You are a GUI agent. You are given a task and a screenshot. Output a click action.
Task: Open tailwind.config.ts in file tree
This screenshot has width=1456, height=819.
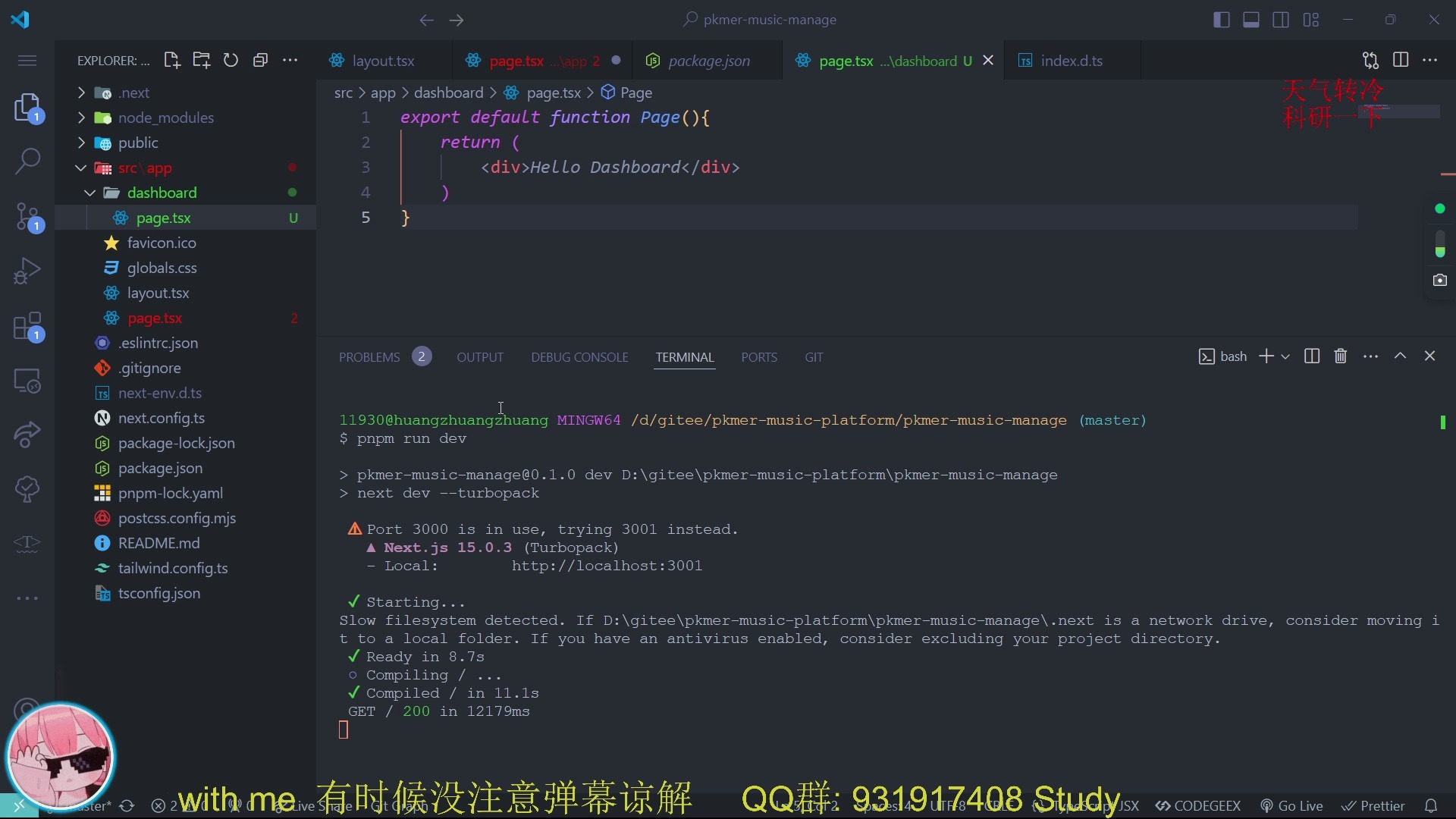tap(173, 568)
